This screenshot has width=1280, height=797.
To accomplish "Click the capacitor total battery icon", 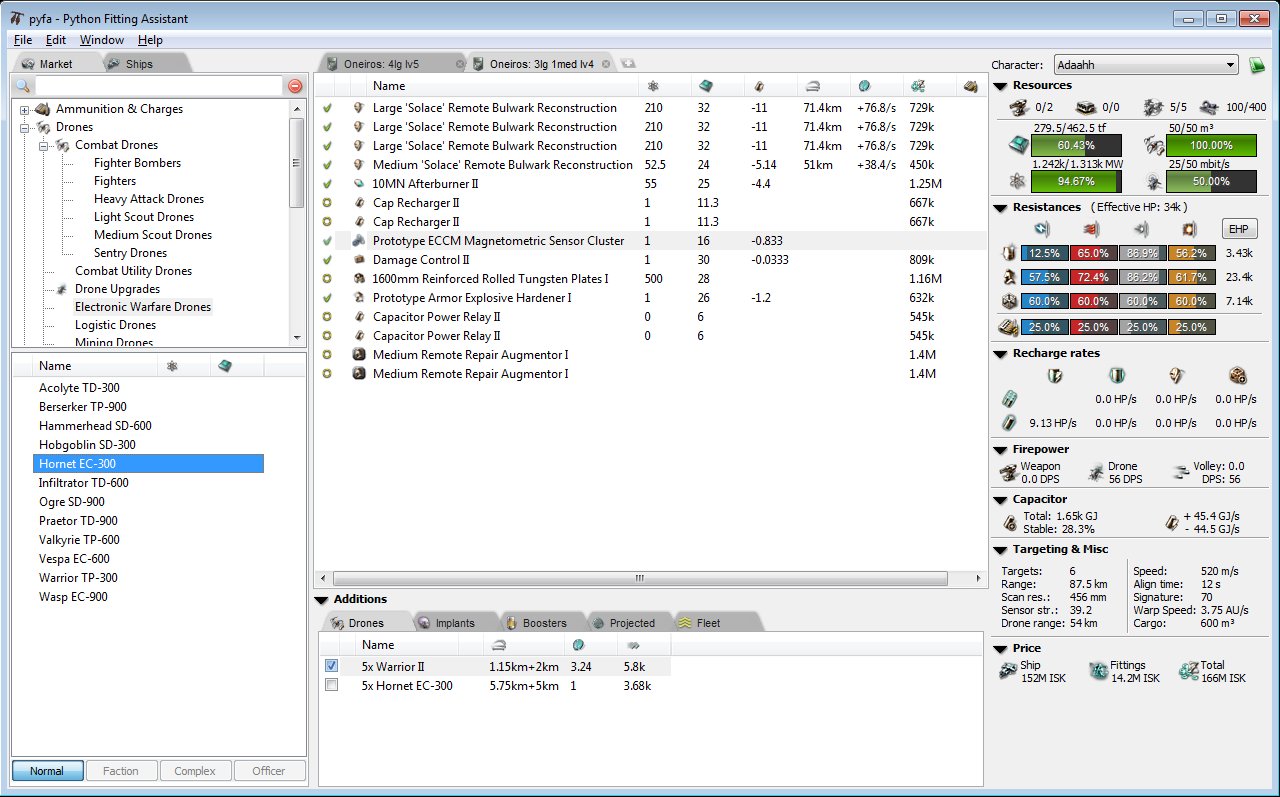I will 1011,522.
